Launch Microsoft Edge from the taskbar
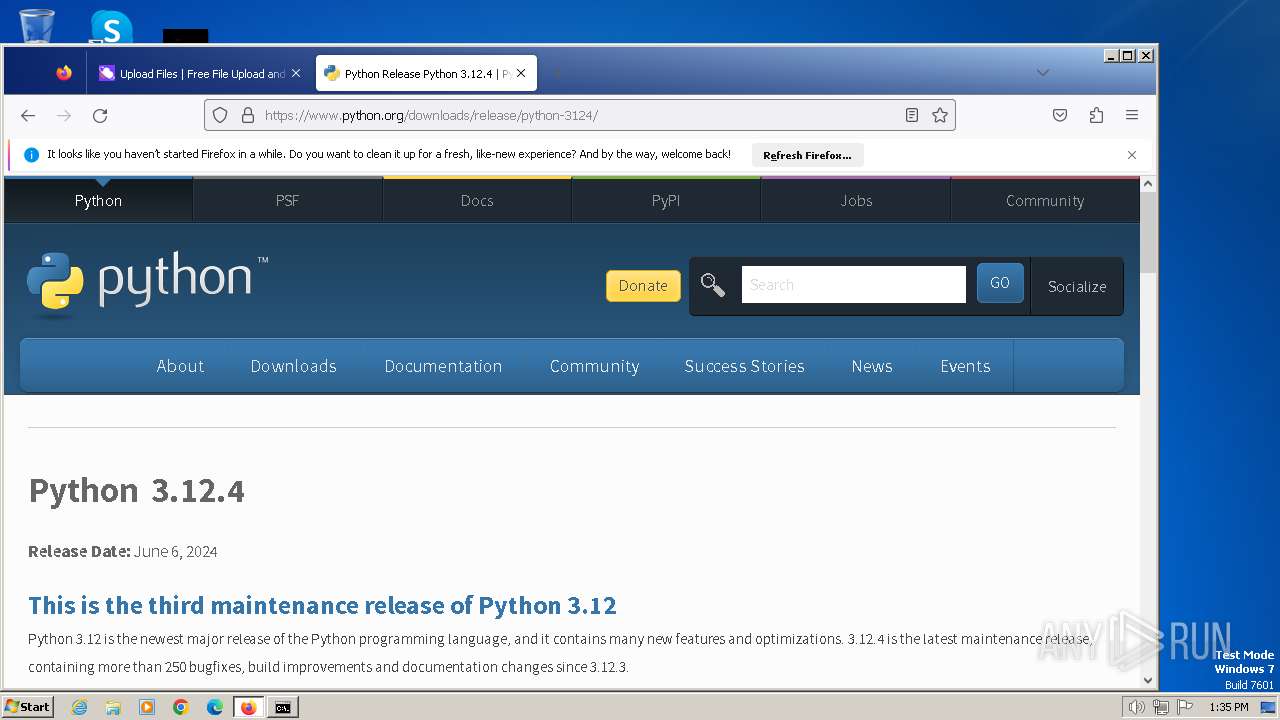This screenshot has width=1280, height=720. coord(215,707)
